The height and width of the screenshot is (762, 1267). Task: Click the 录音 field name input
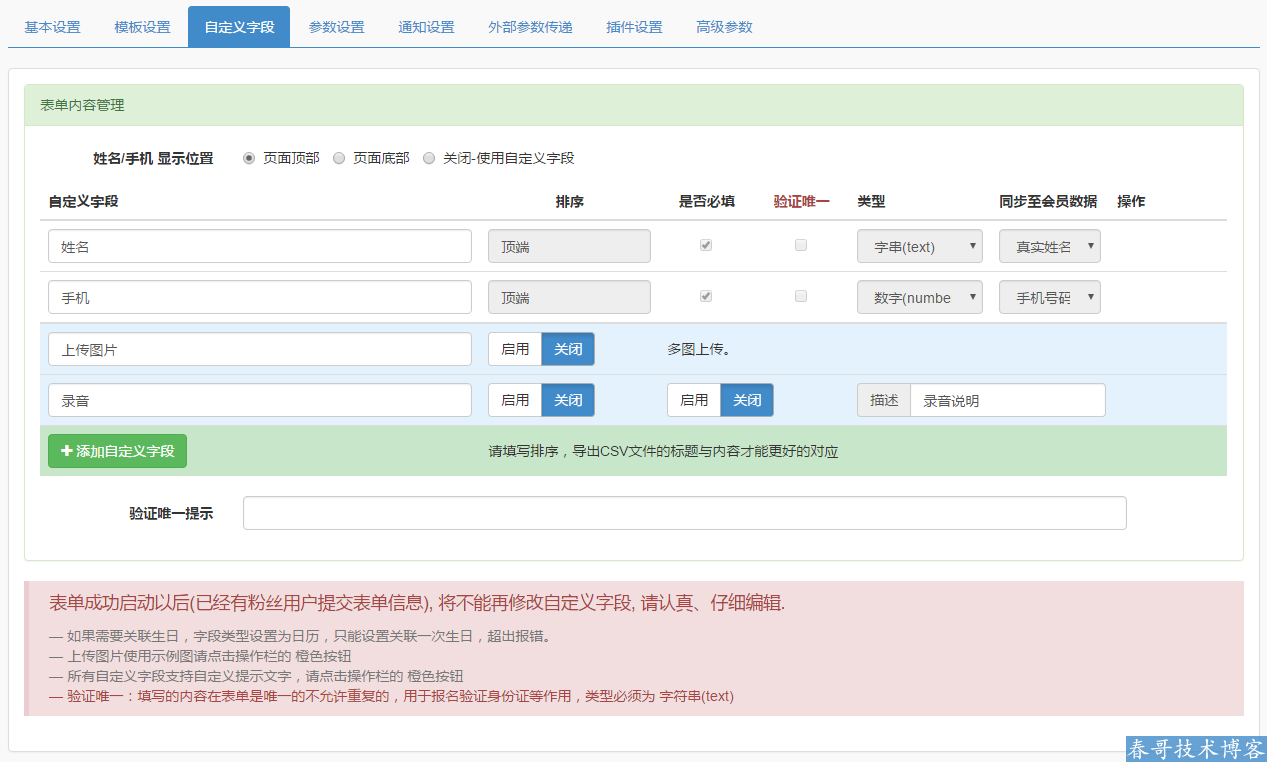click(260, 400)
